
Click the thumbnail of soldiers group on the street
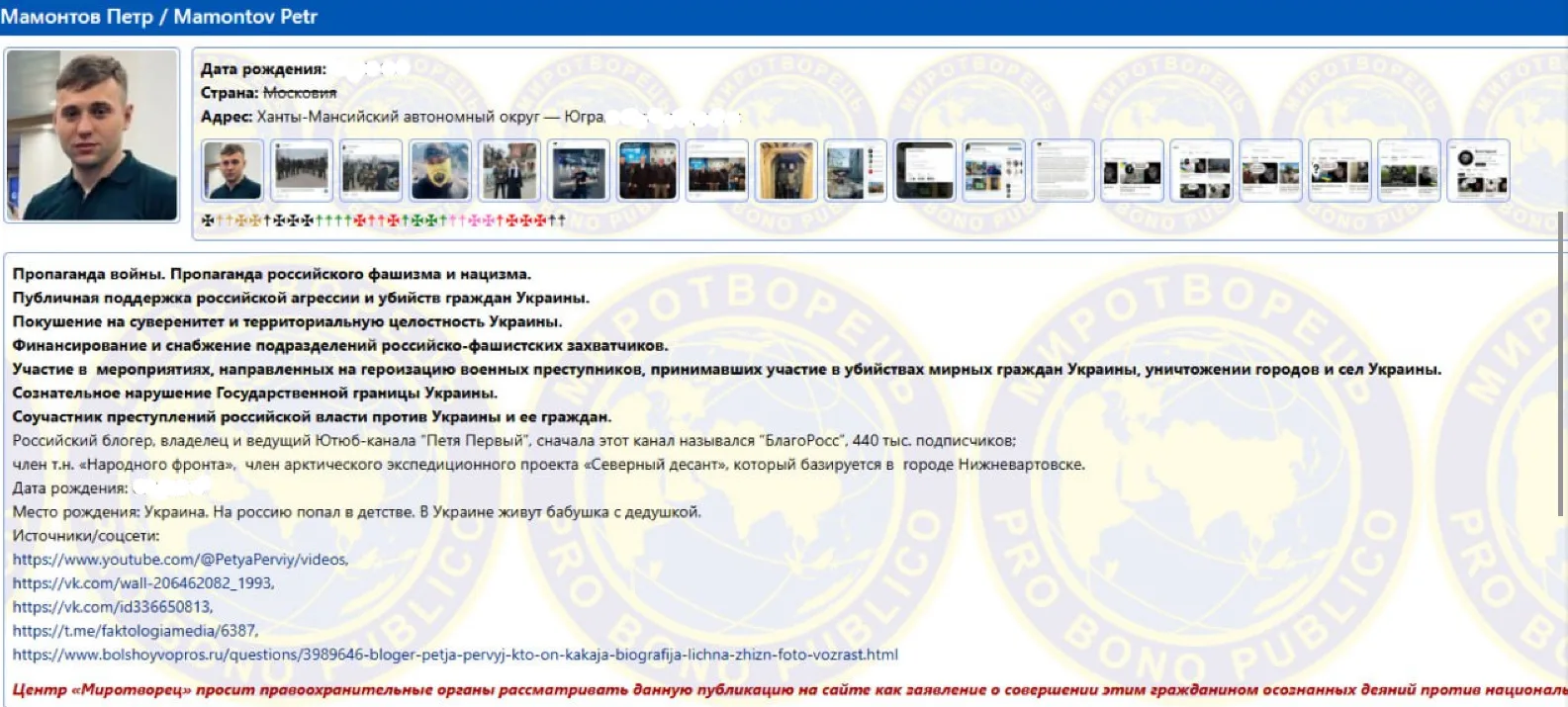click(302, 170)
